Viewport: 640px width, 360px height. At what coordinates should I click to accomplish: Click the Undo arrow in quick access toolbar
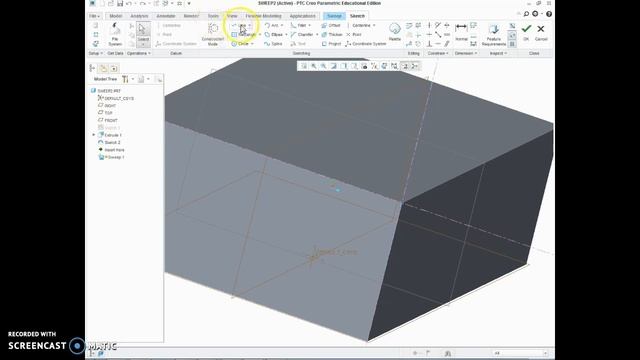(x=129, y=4)
